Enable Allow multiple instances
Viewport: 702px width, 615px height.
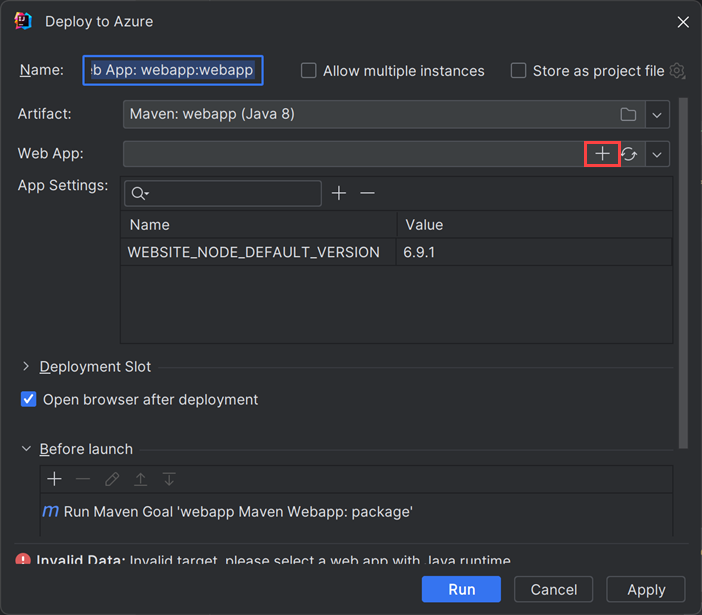tap(309, 71)
